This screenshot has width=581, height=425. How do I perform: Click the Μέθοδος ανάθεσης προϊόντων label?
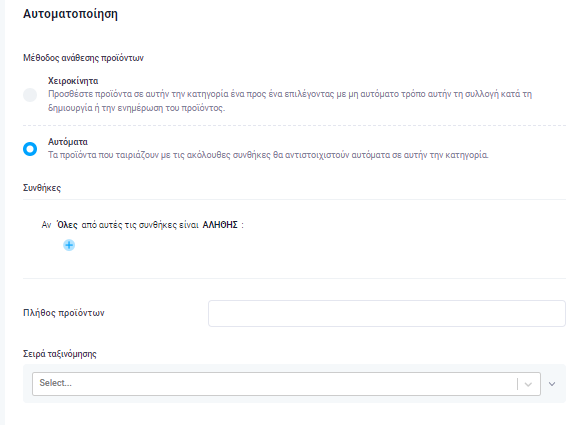(x=83, y=58)
